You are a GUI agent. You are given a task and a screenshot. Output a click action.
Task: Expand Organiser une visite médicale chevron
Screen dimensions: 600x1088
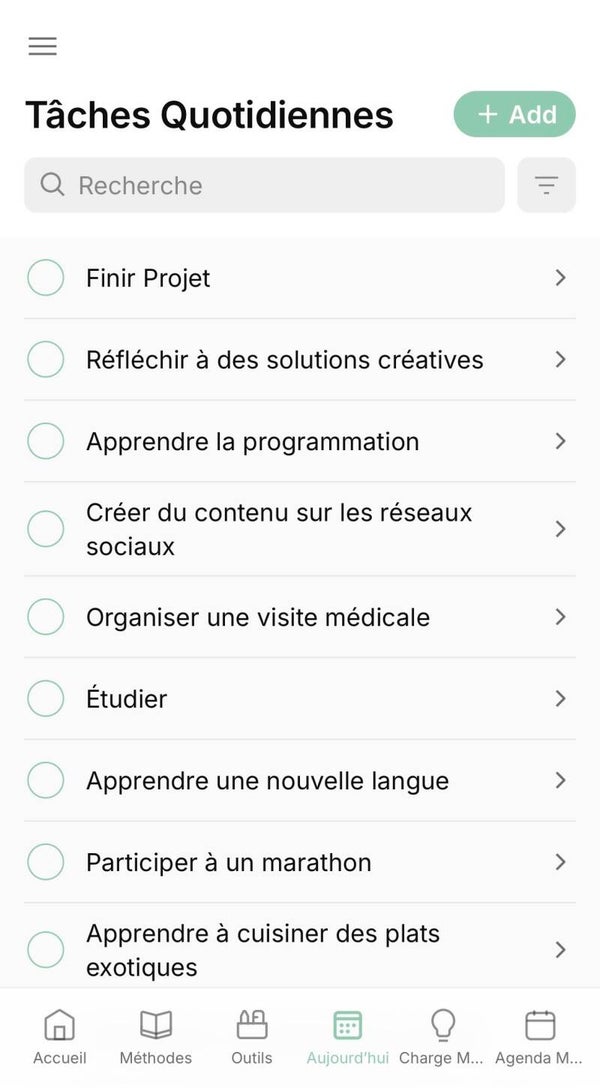(x=560, y=617)
